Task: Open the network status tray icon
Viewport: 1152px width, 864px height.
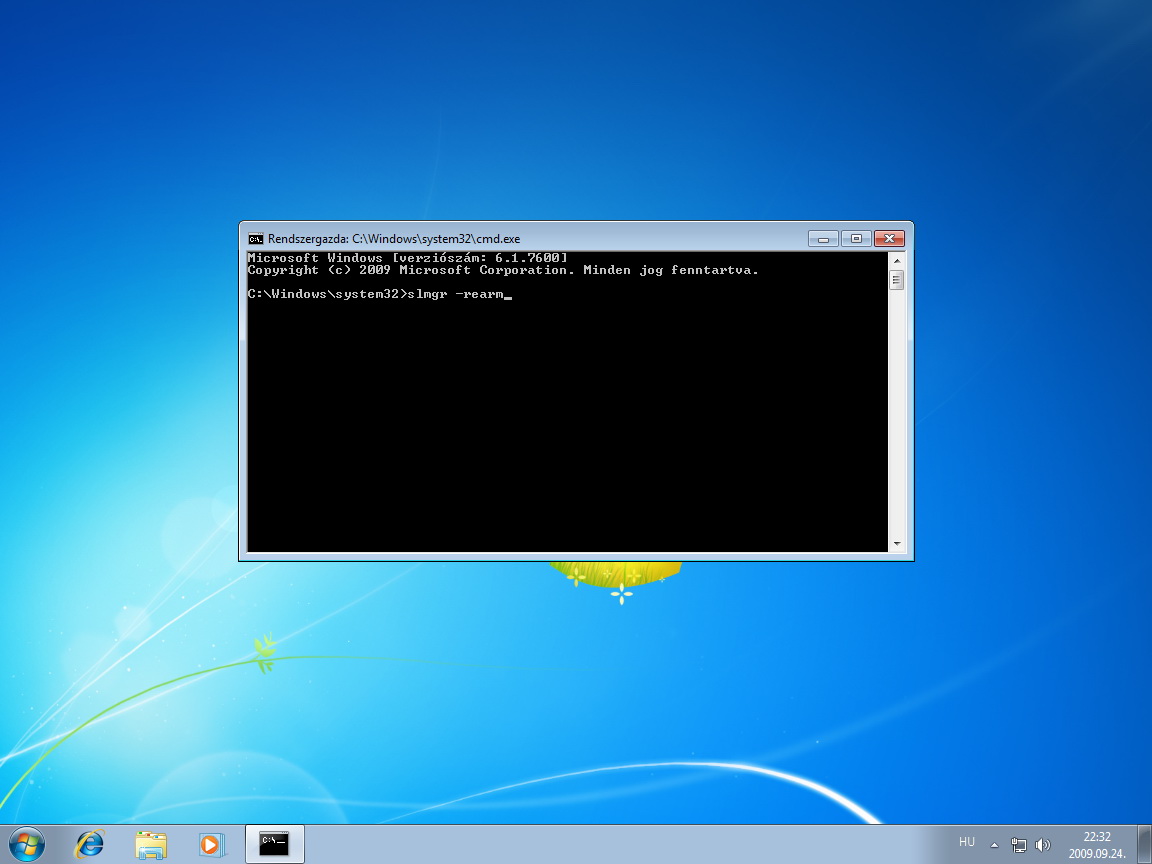Action: coord(1019,844)
